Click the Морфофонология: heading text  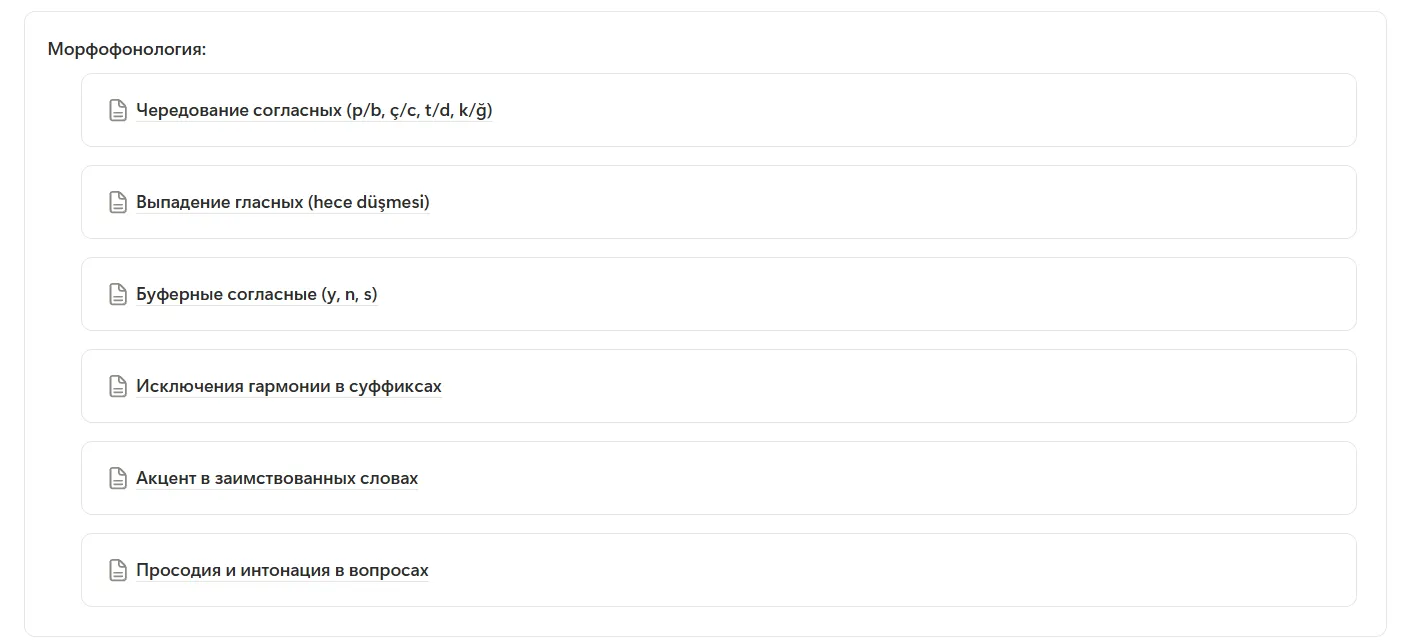(x=127, y=48)
